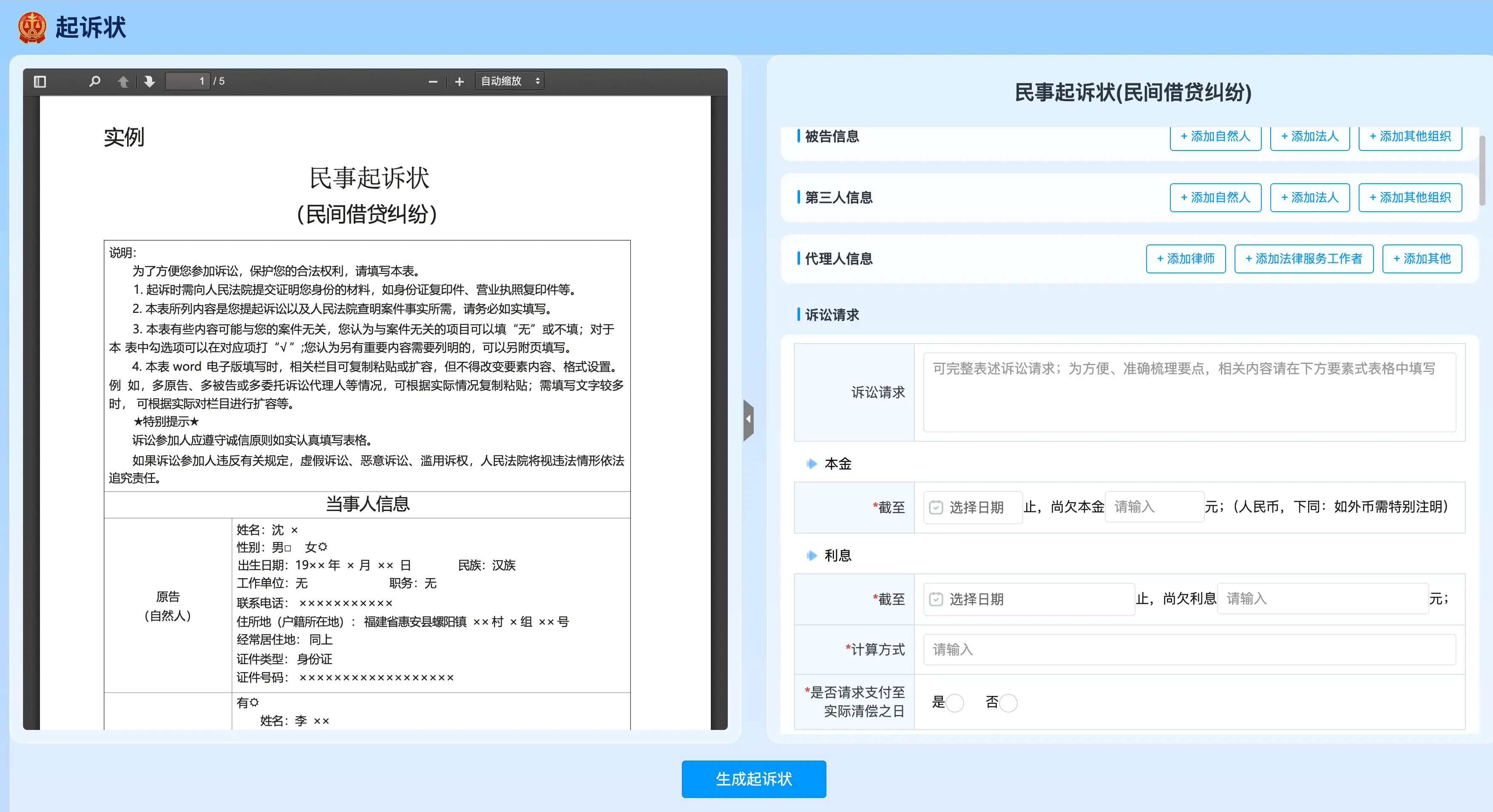
Task: Add natural person under 第三人信息
Action: (x=1215, y=198)
